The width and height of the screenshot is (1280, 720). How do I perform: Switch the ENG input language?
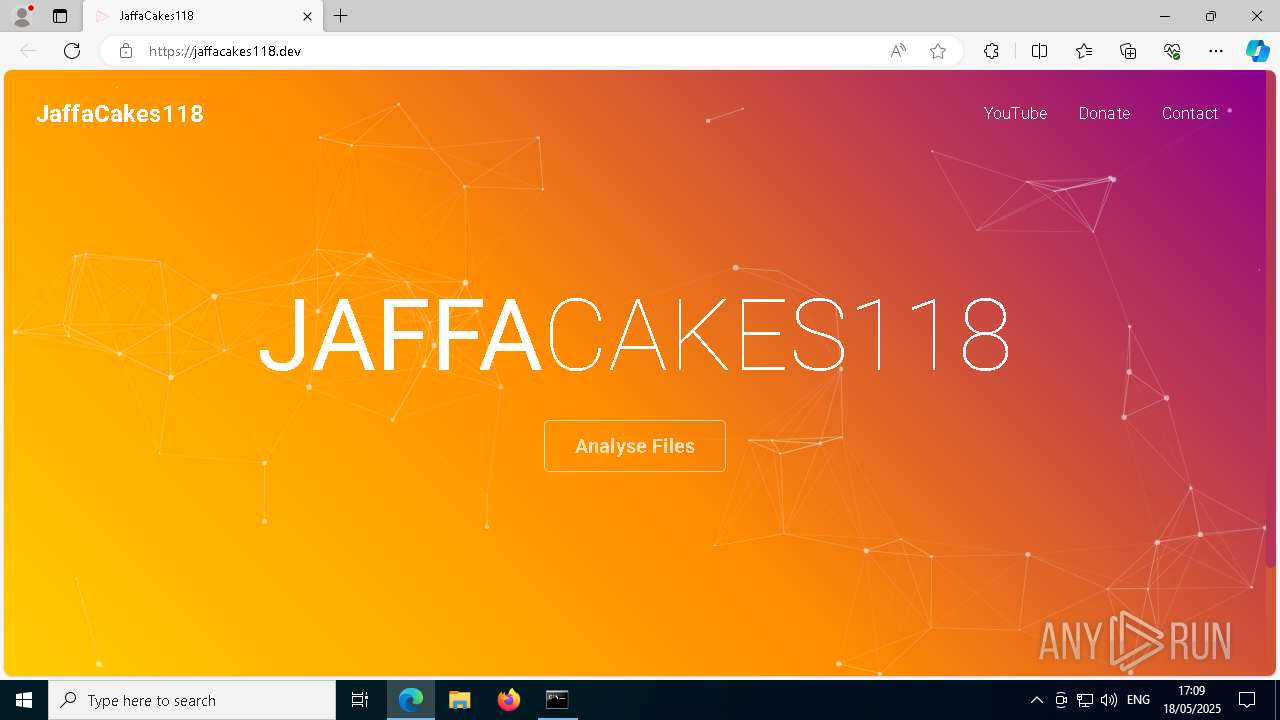(1138, 700)
